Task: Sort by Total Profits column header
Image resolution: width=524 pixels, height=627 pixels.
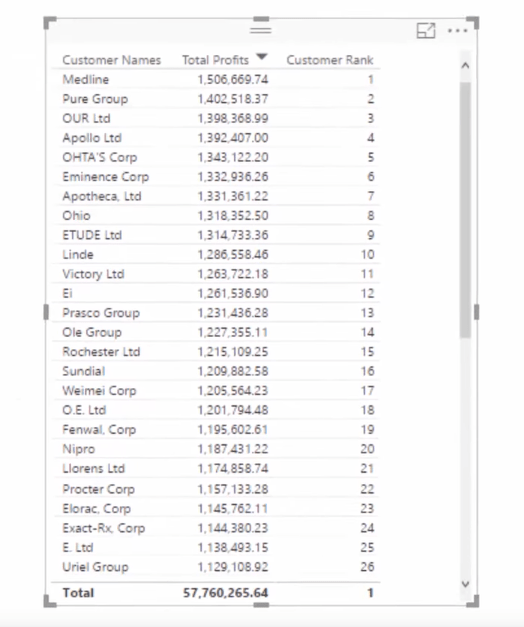Action: (216, 60)
